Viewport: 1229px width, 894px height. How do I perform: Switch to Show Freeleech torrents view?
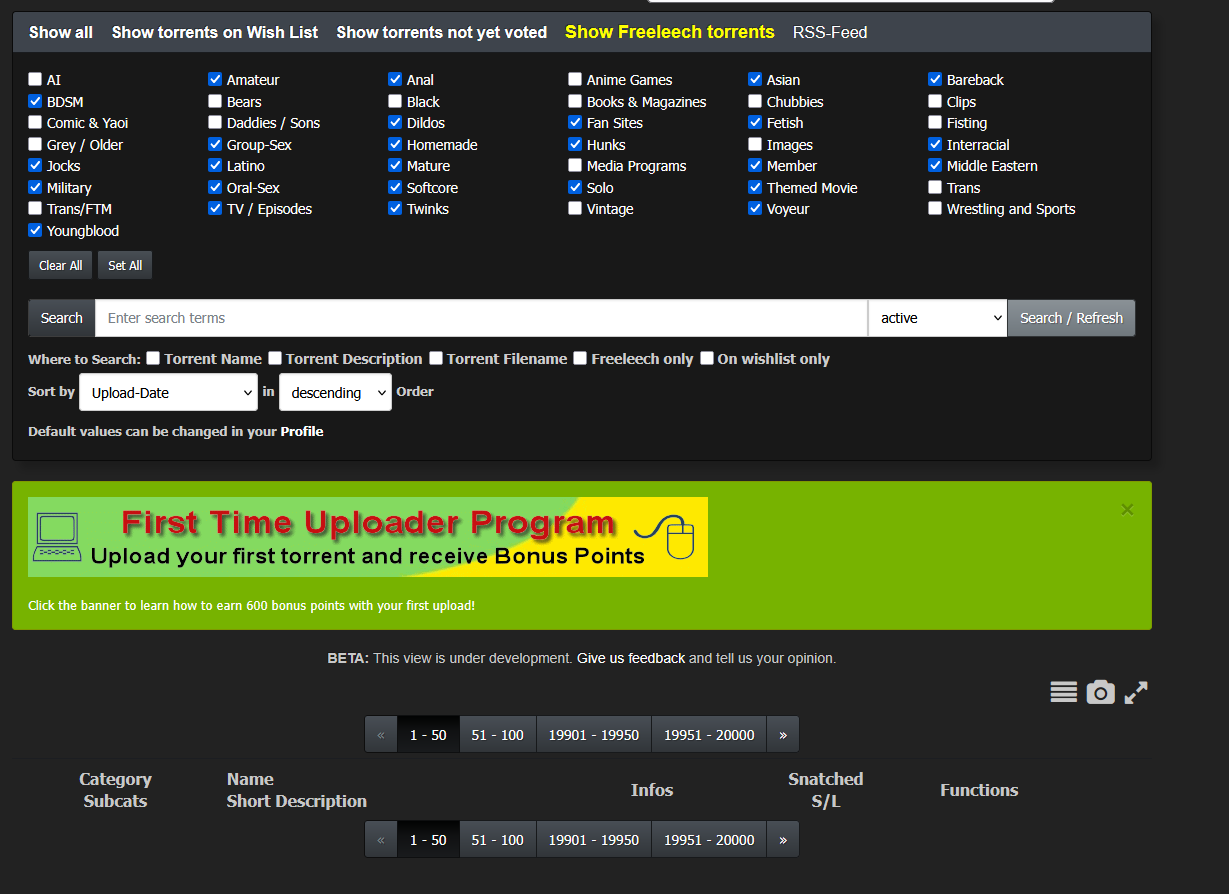[x=669, y=31]
